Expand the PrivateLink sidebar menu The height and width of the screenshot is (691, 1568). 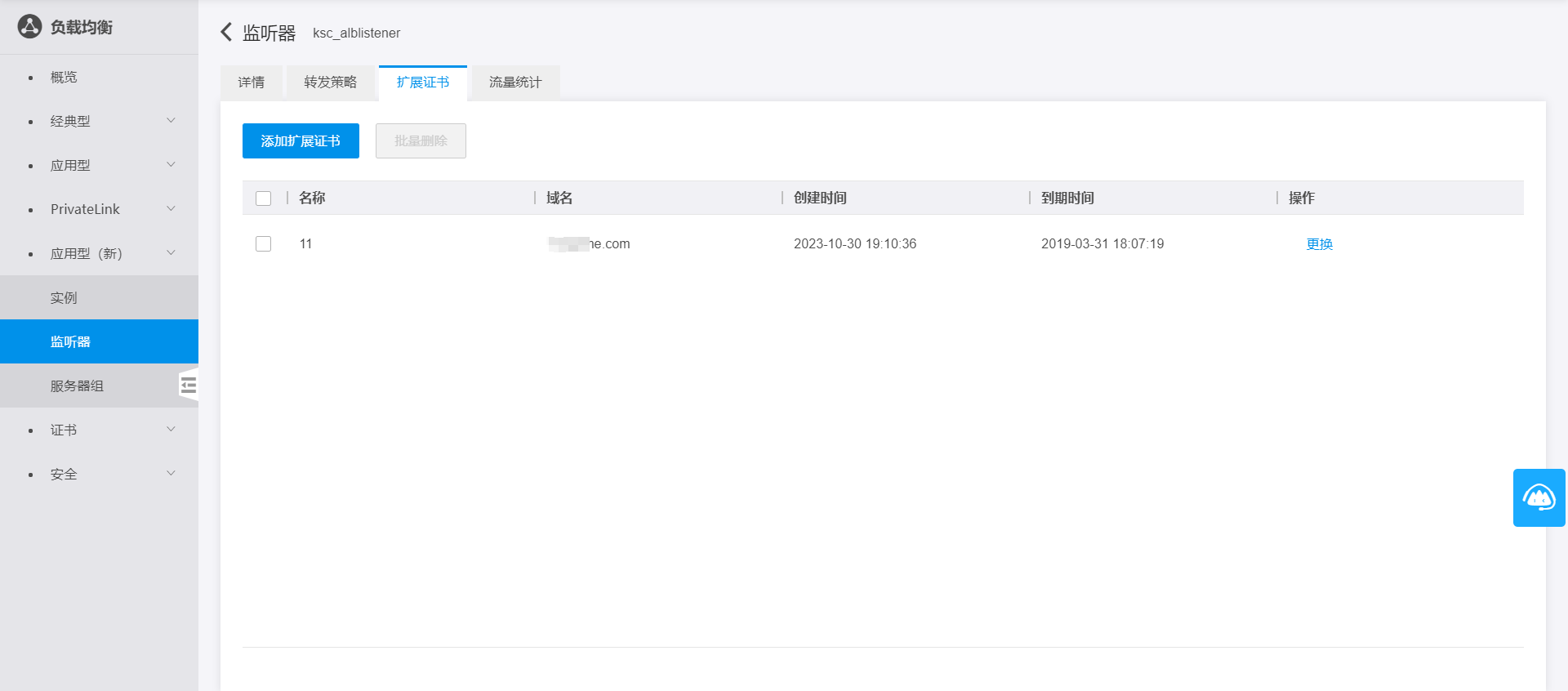[x=98, y=209]
